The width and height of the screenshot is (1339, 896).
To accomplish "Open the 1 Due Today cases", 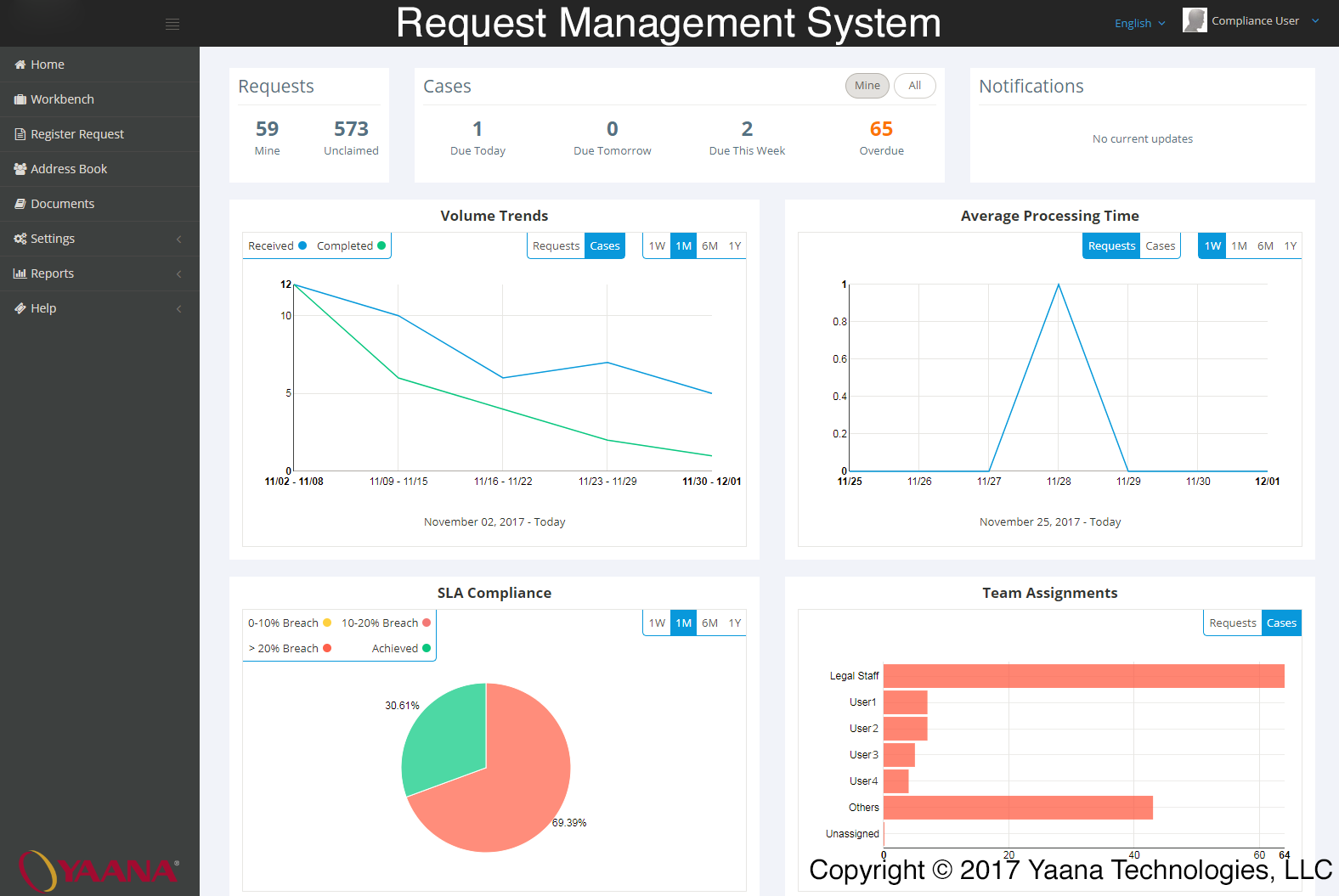I will click(x=477, y=138).
